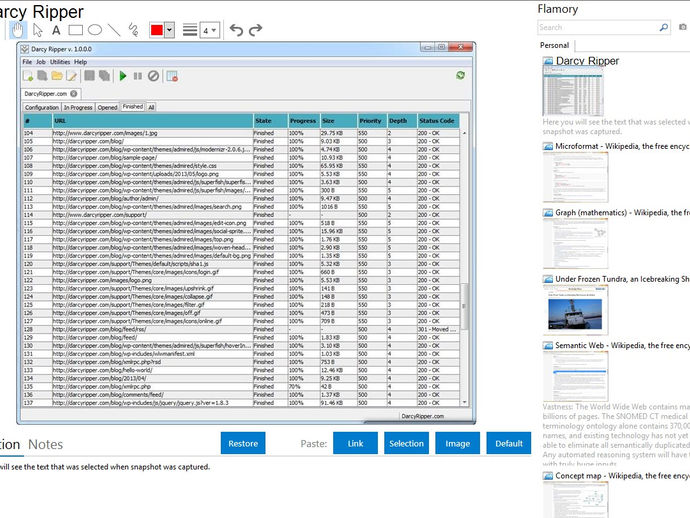Click the gray stacked squares icon
The height and width of the screenshot is (518, 690).
click(104, 76)
